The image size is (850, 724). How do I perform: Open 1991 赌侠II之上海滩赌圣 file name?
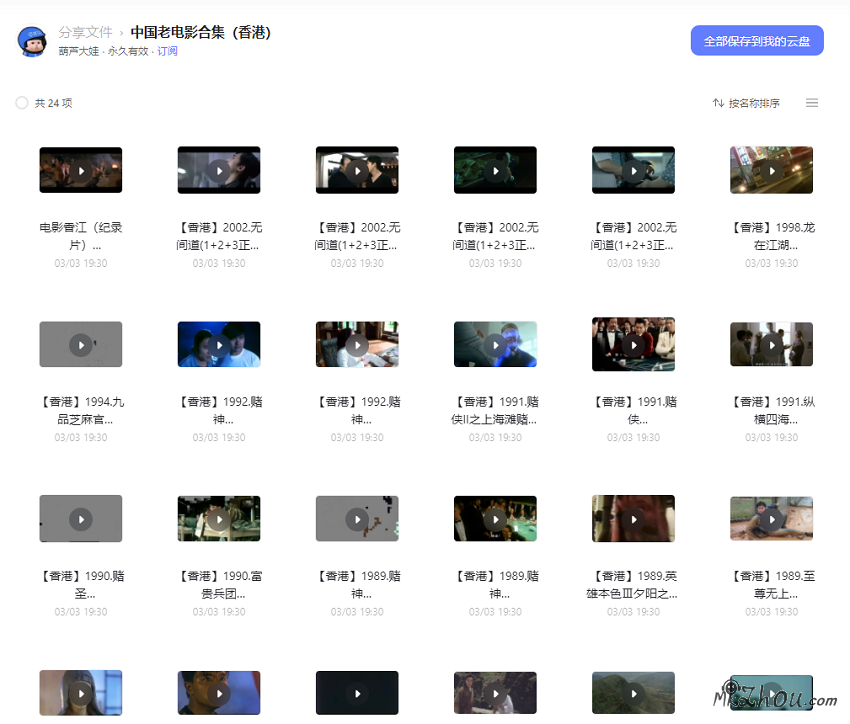[495, 410]
